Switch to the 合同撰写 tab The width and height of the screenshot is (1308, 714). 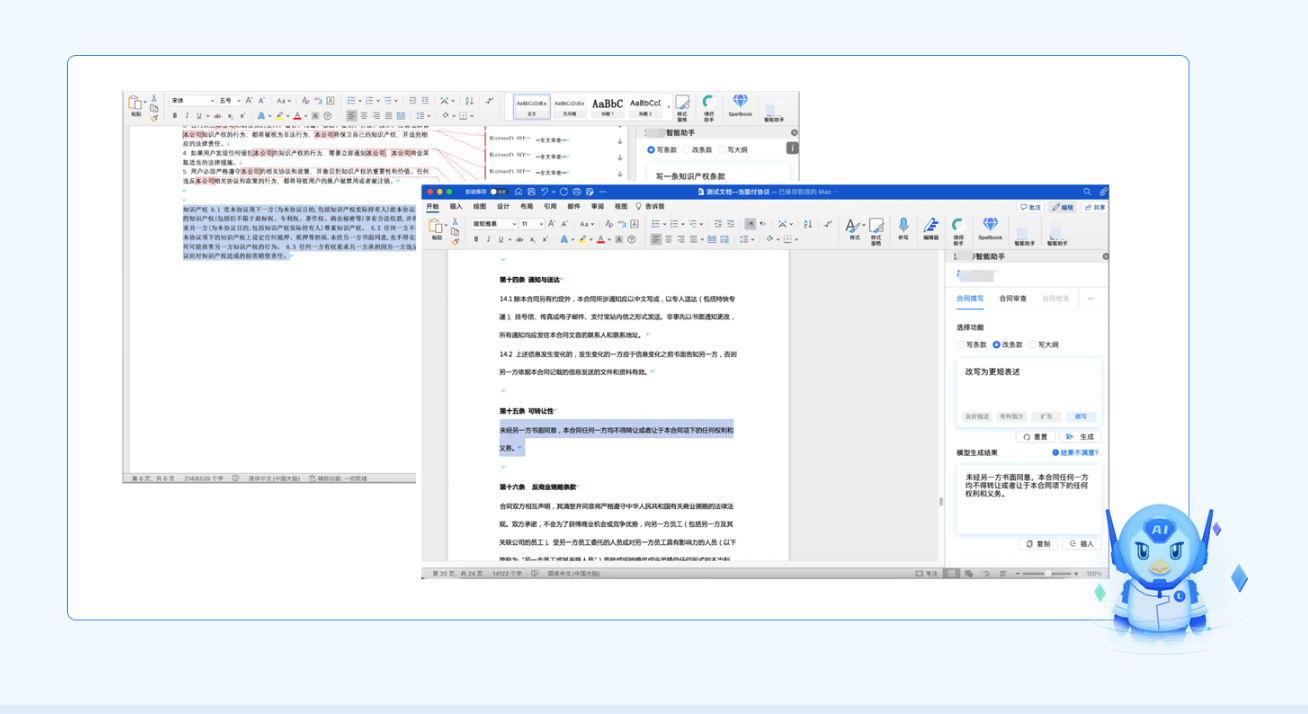970,298
